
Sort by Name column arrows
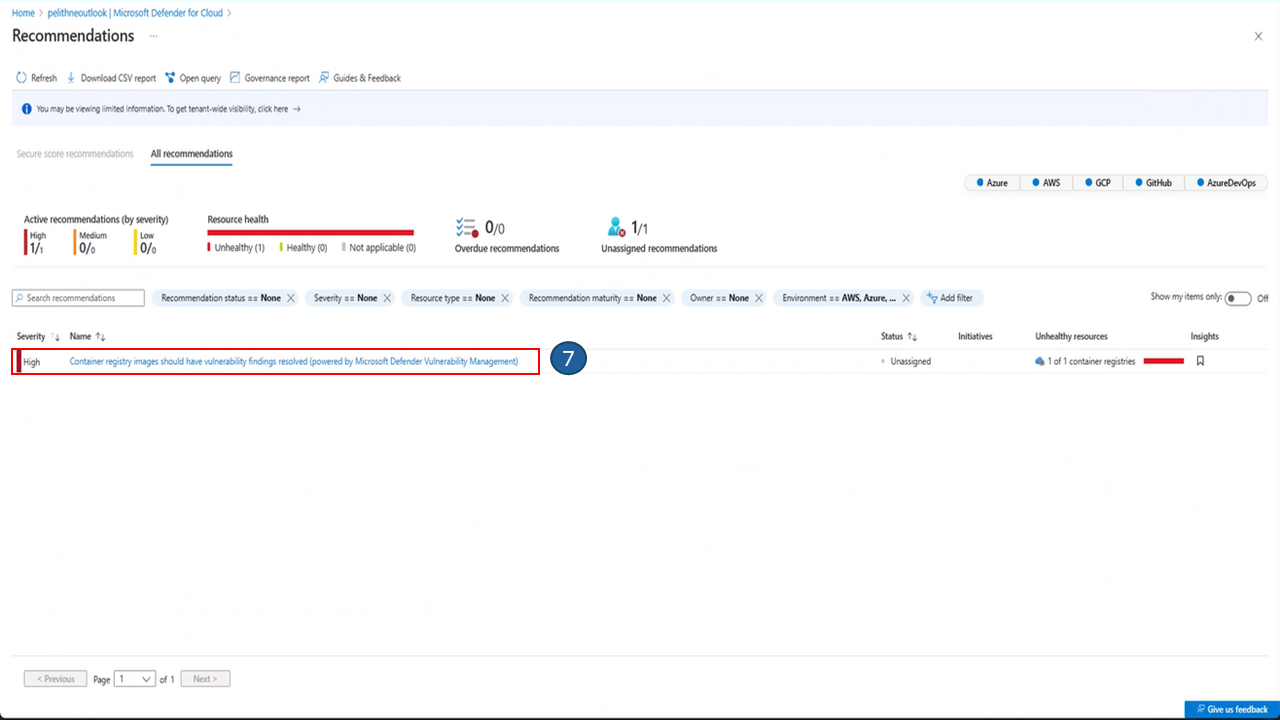pyautogui.click(x=101, y=337)
